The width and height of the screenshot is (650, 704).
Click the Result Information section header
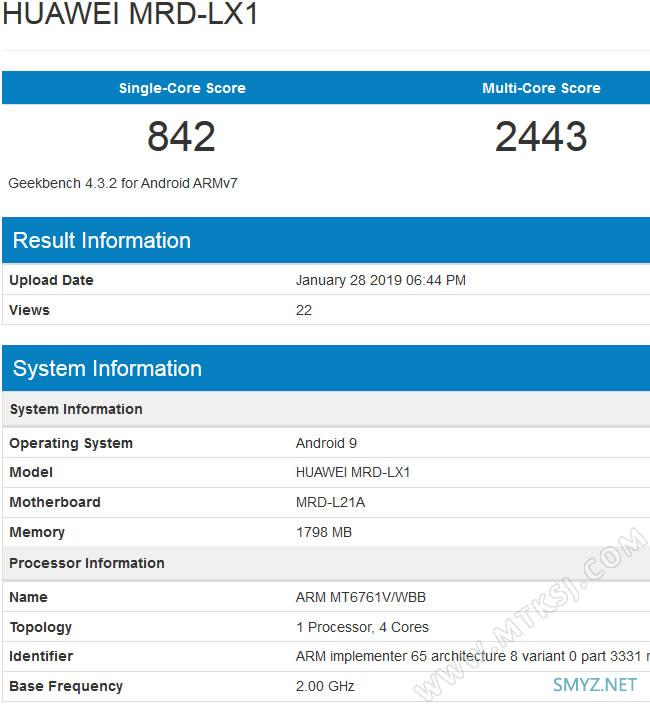(326, 240)
